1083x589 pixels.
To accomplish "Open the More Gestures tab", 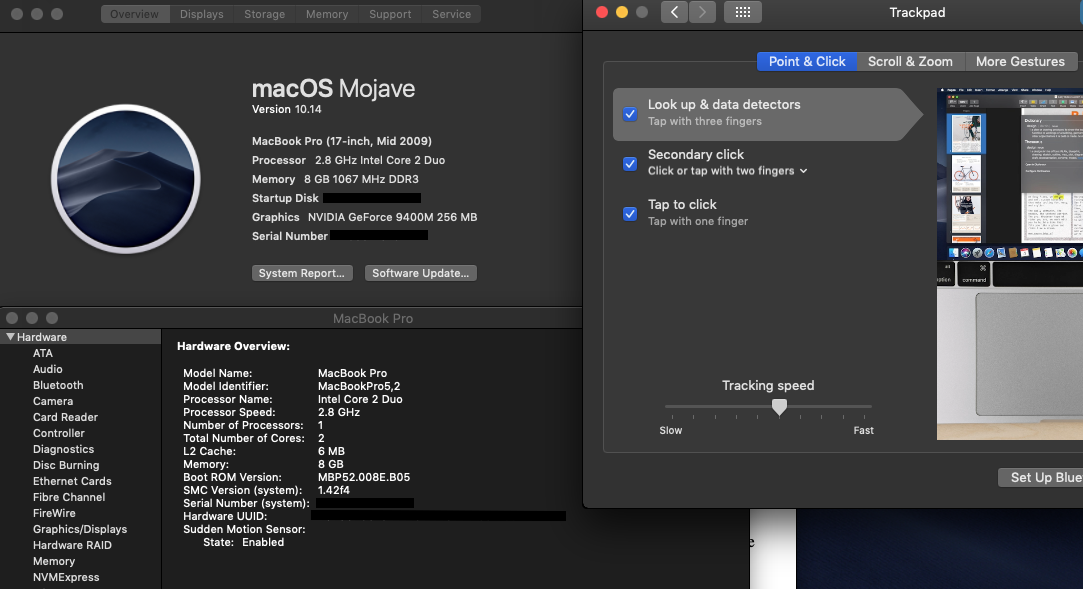I will click(1020, 61).
